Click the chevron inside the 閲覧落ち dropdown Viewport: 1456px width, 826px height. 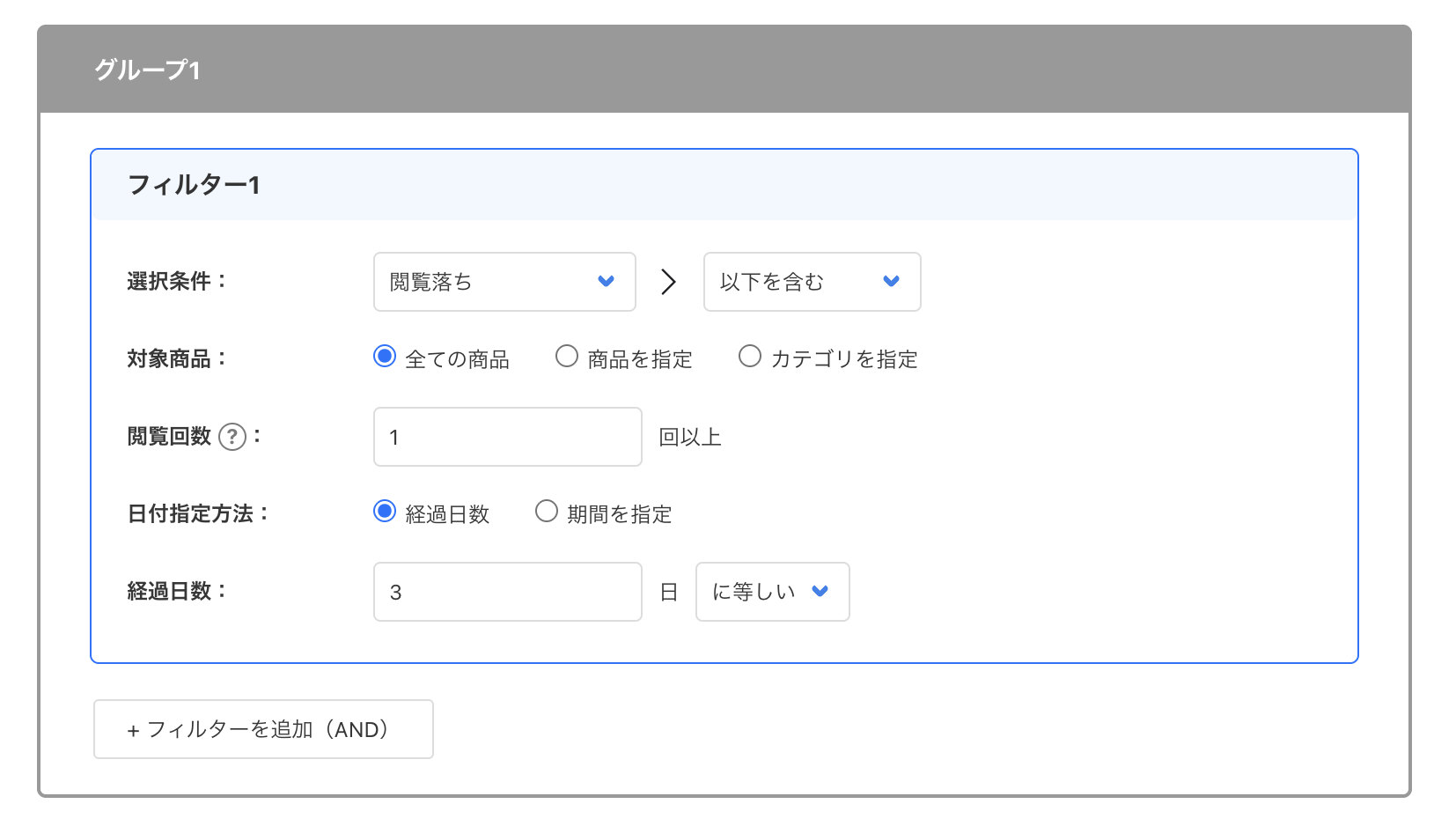[x=605, y=282]
